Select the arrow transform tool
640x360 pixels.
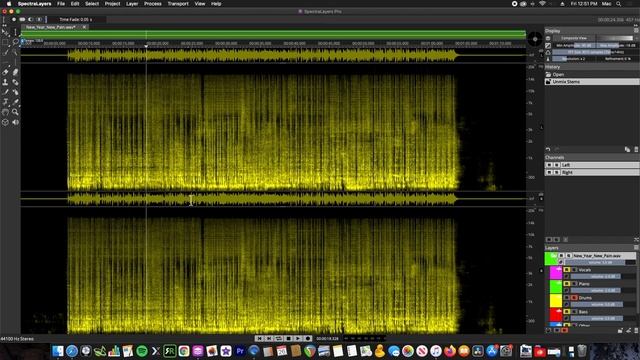5,32
